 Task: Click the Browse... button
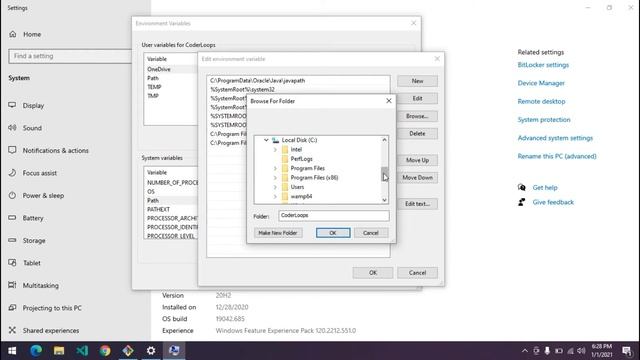pyautogui.click(x=417, y=116)
